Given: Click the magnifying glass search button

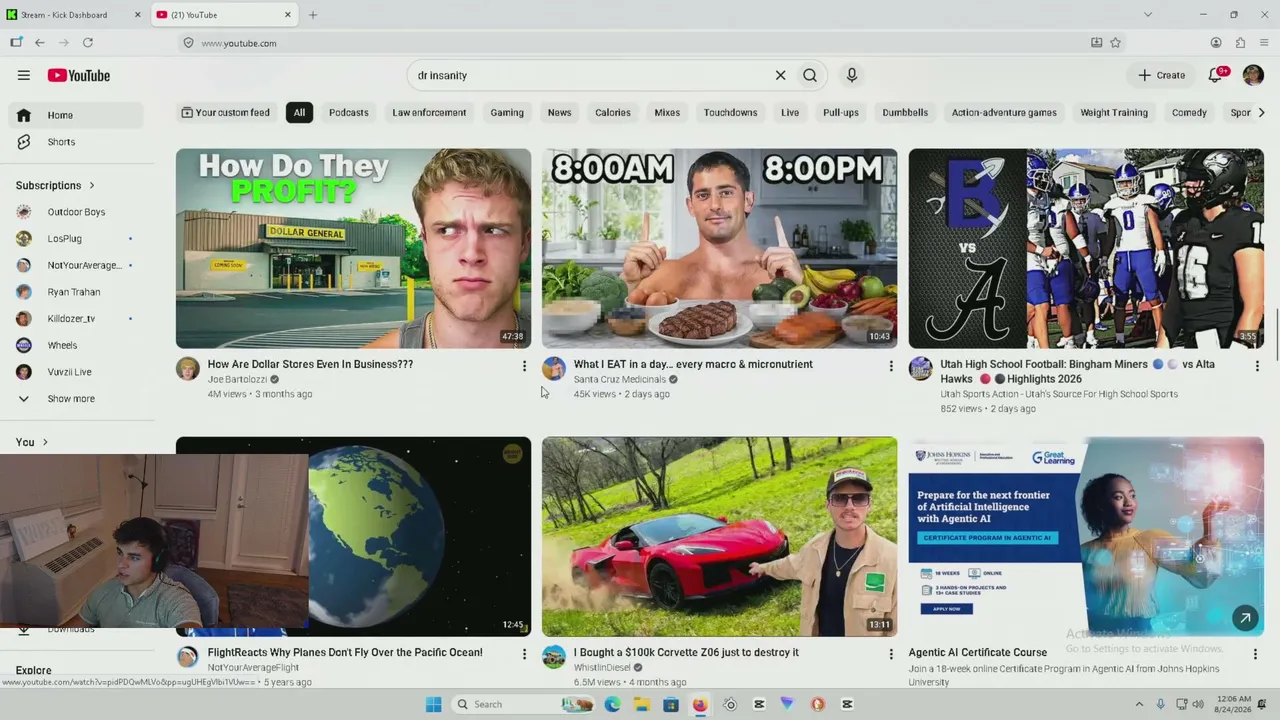Looking at the screenshot, I should tap(810, 75).
